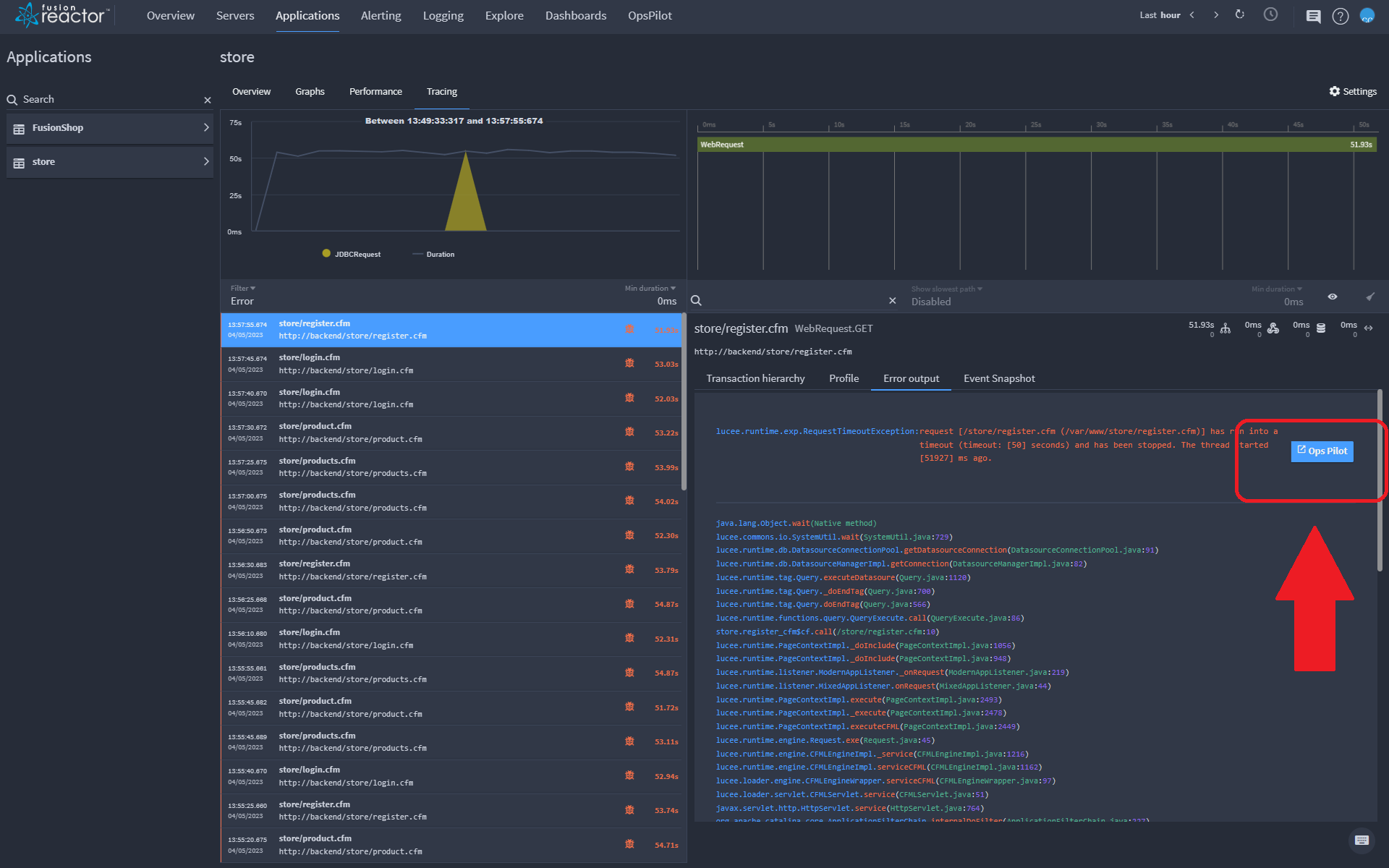The width and height of the screenshot is (1389, 868).
Task: Open the Logging top menu
Action: click(443, 16)
